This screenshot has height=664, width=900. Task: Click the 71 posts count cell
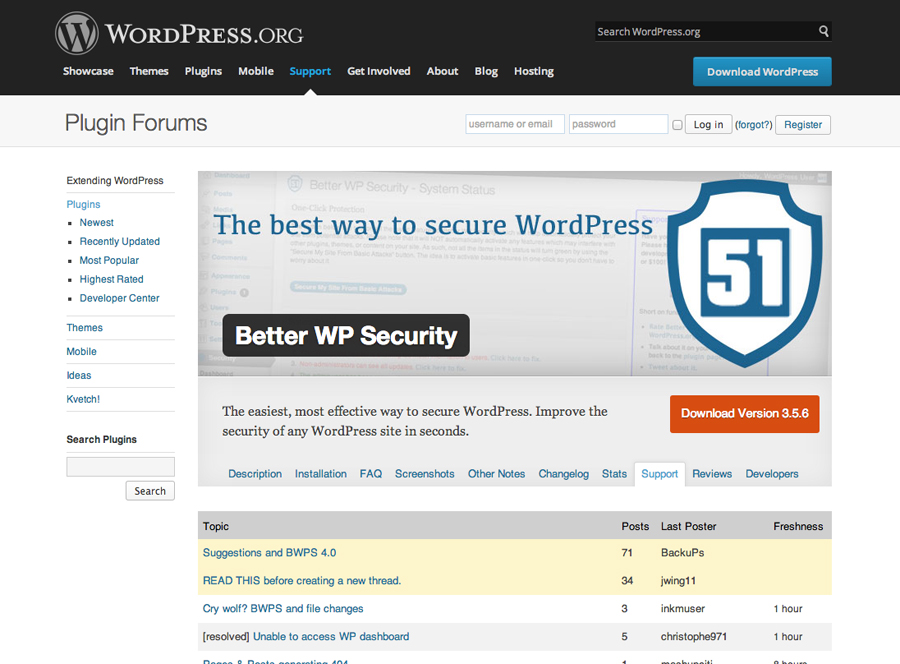tap(627, 553)
